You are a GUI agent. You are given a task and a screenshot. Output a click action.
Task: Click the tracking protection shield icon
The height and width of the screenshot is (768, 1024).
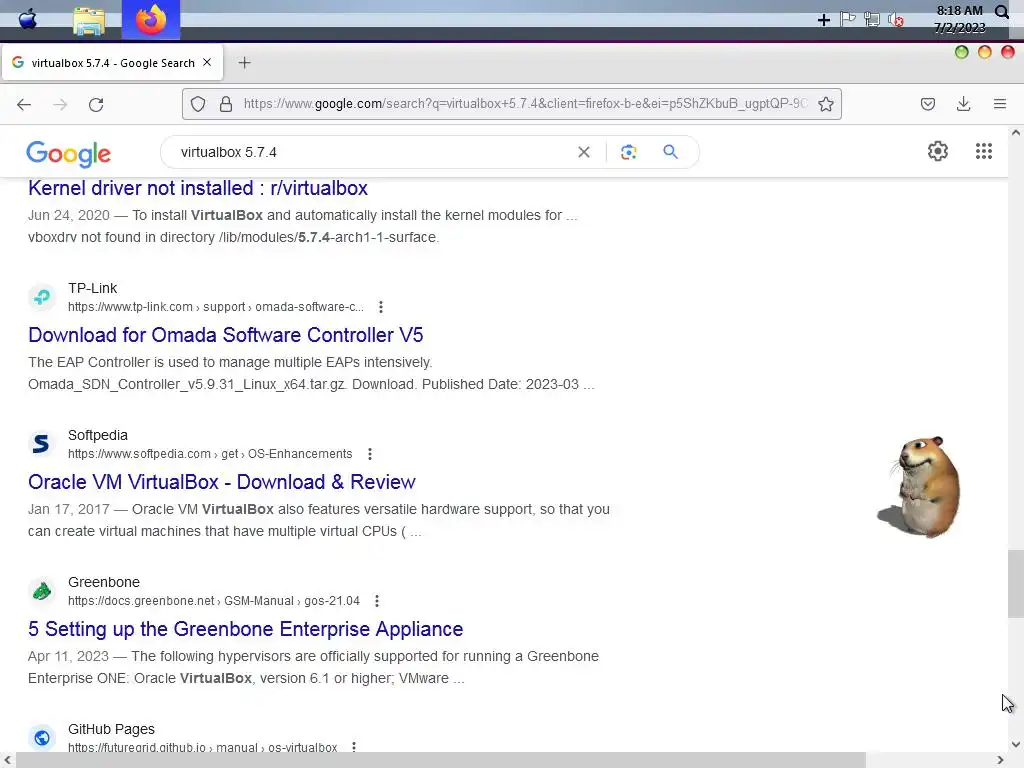tap(198, 104)
